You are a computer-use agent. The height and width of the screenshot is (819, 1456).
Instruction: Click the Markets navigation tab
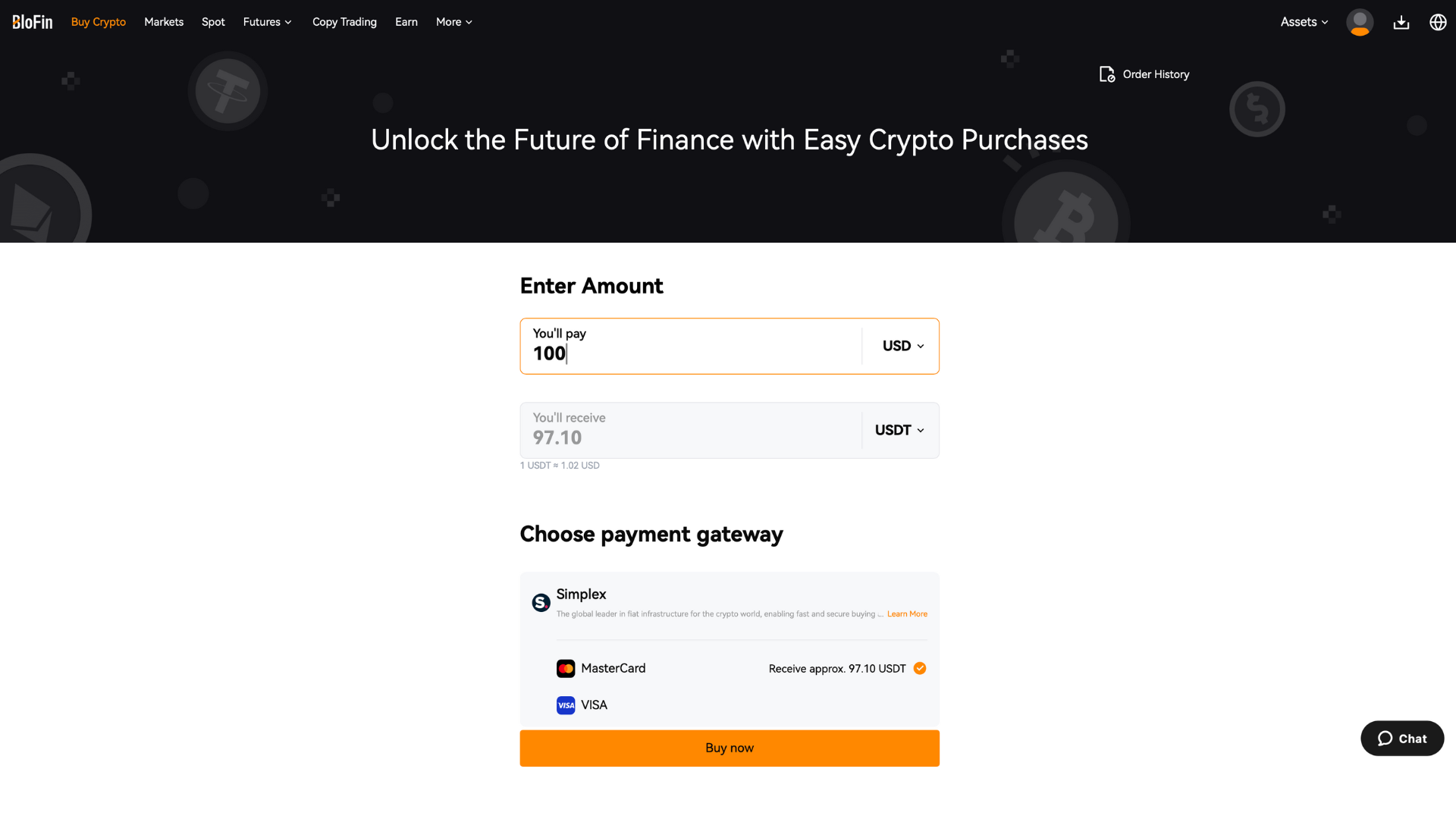[x=163, y=22]
